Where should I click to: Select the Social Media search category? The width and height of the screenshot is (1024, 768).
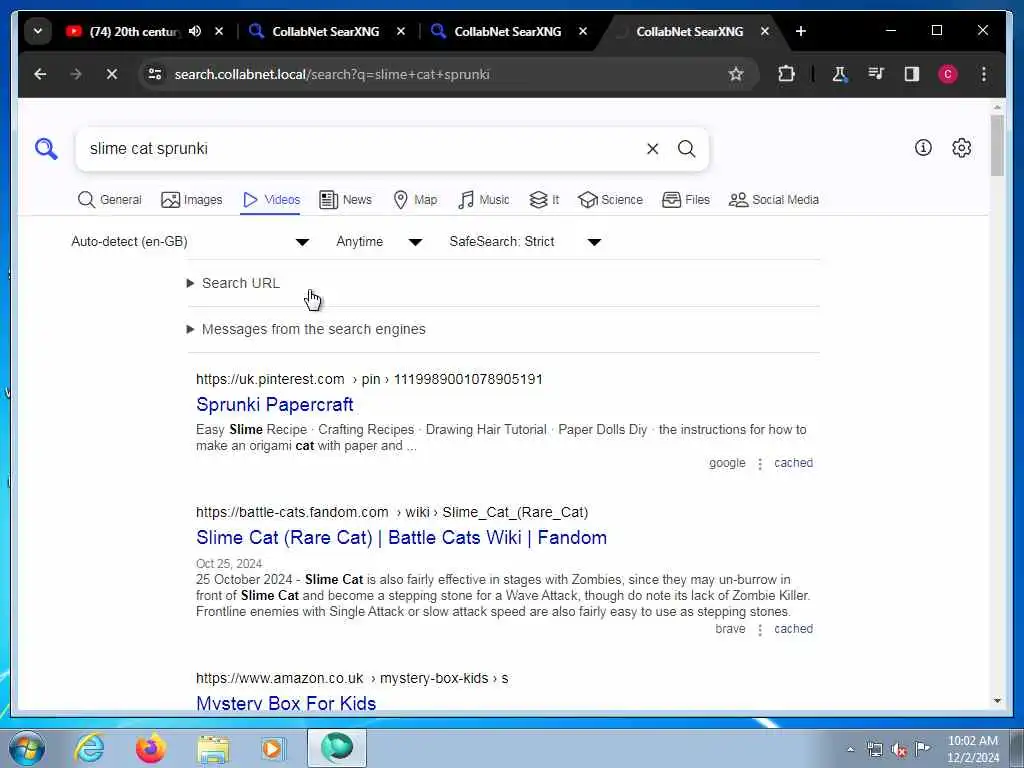click(774, 200)
